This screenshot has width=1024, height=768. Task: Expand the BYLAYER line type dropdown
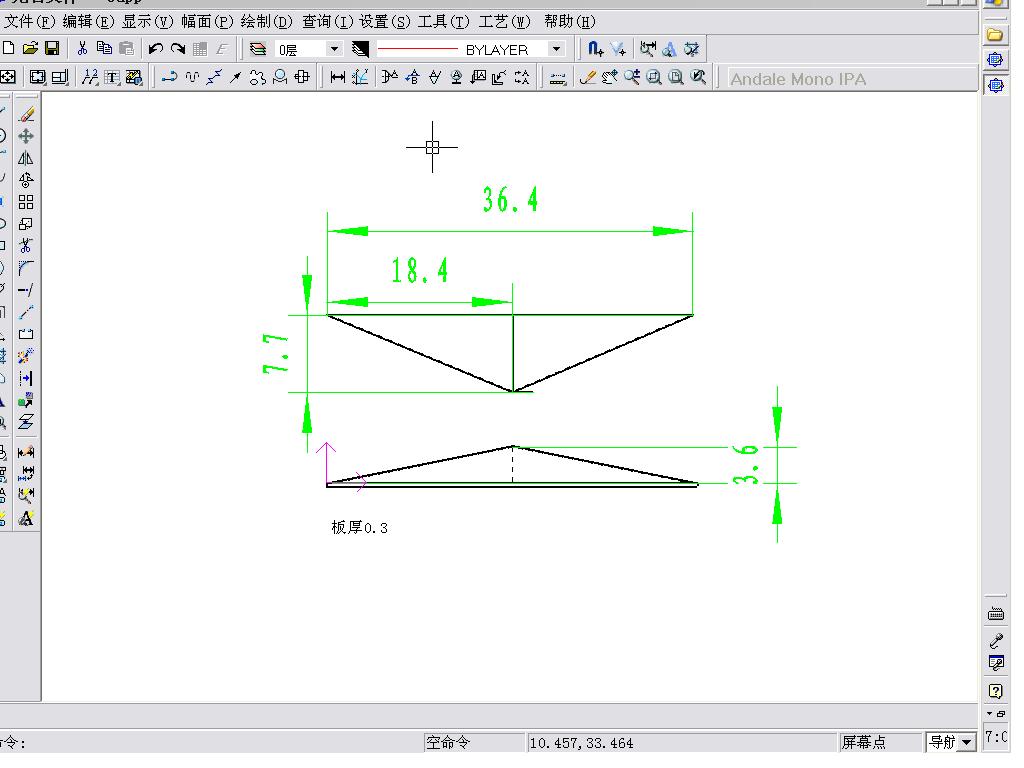pyautogui.click(x=556, y=49)
